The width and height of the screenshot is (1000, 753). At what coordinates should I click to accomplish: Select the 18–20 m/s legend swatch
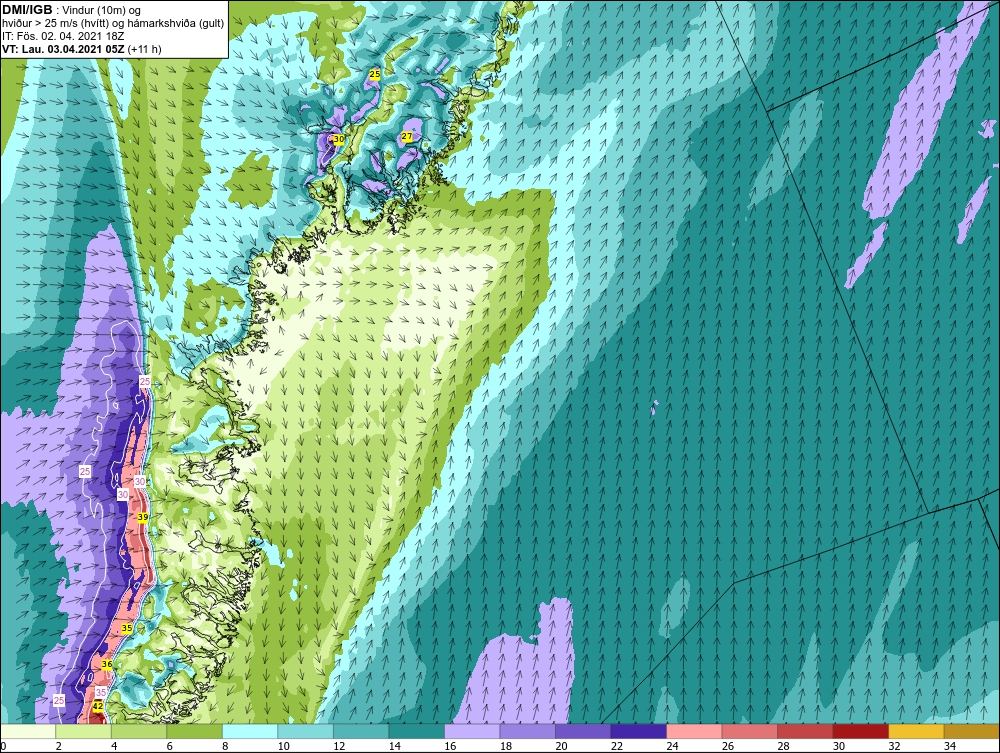[527, 731]
